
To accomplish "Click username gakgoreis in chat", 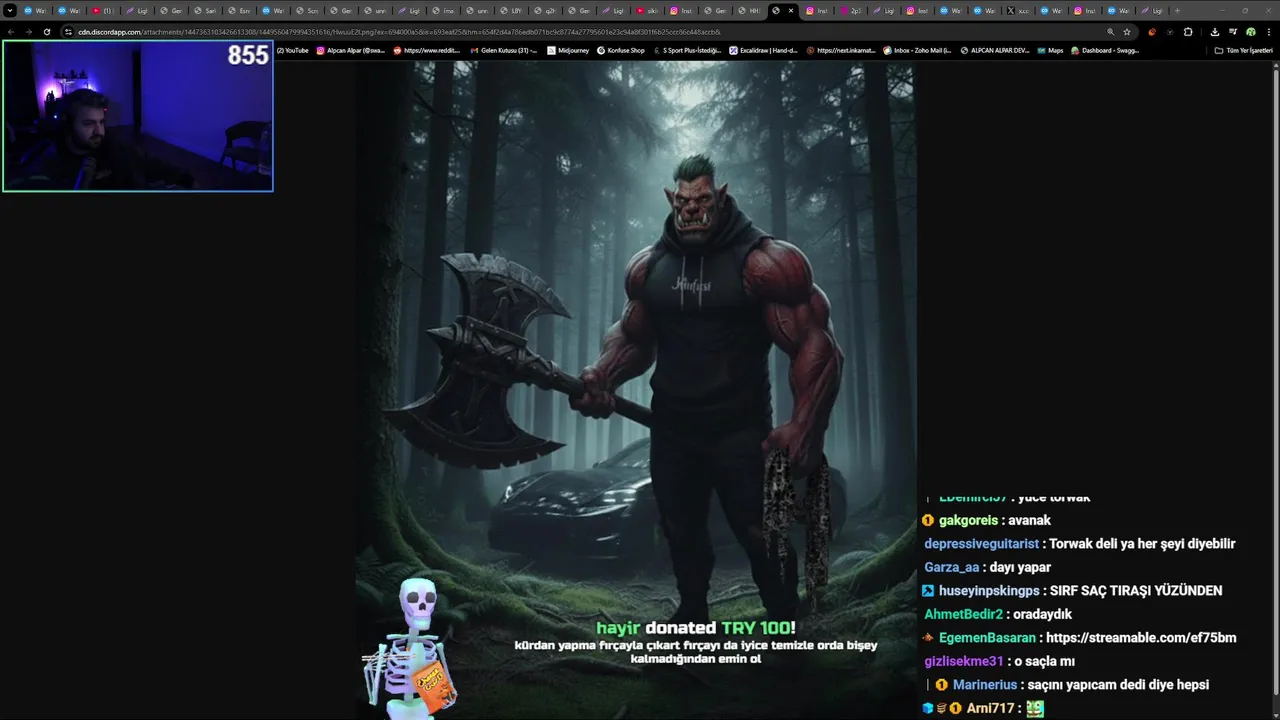I will tap(968, 520).
